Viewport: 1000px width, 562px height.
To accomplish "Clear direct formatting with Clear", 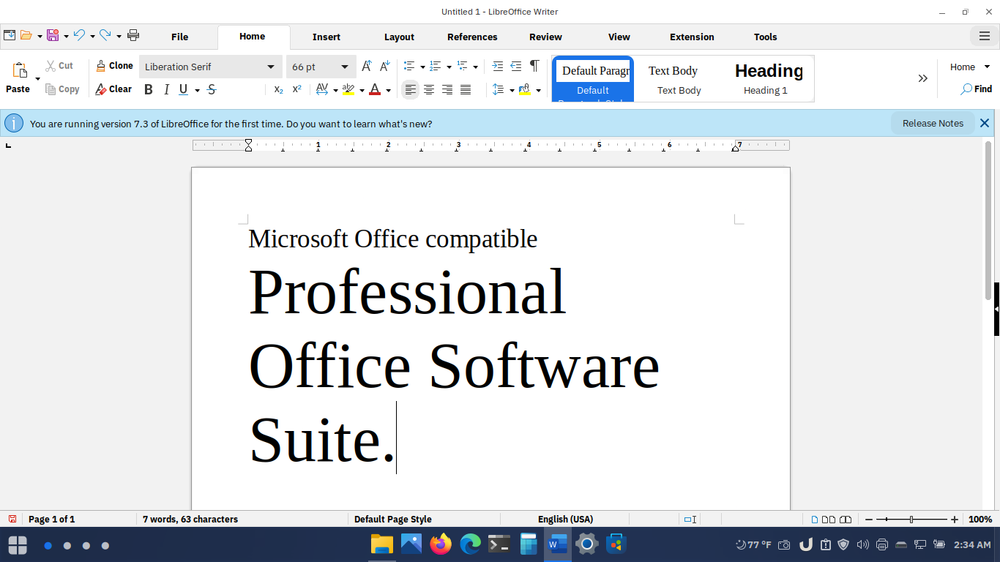I will click(114, 89).
